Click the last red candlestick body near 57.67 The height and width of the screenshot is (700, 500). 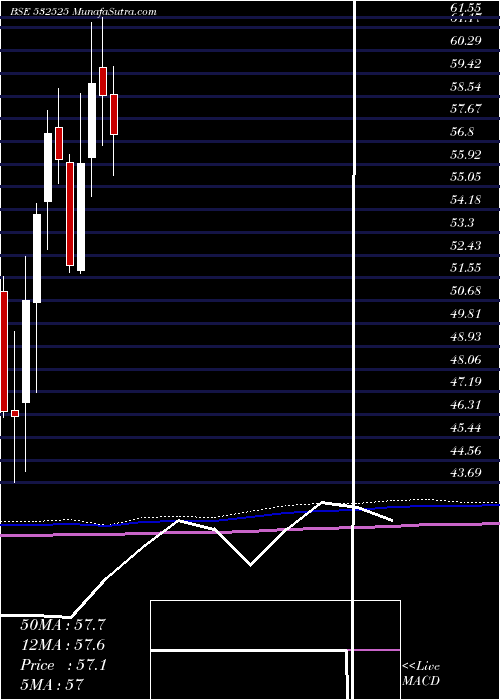114,114
